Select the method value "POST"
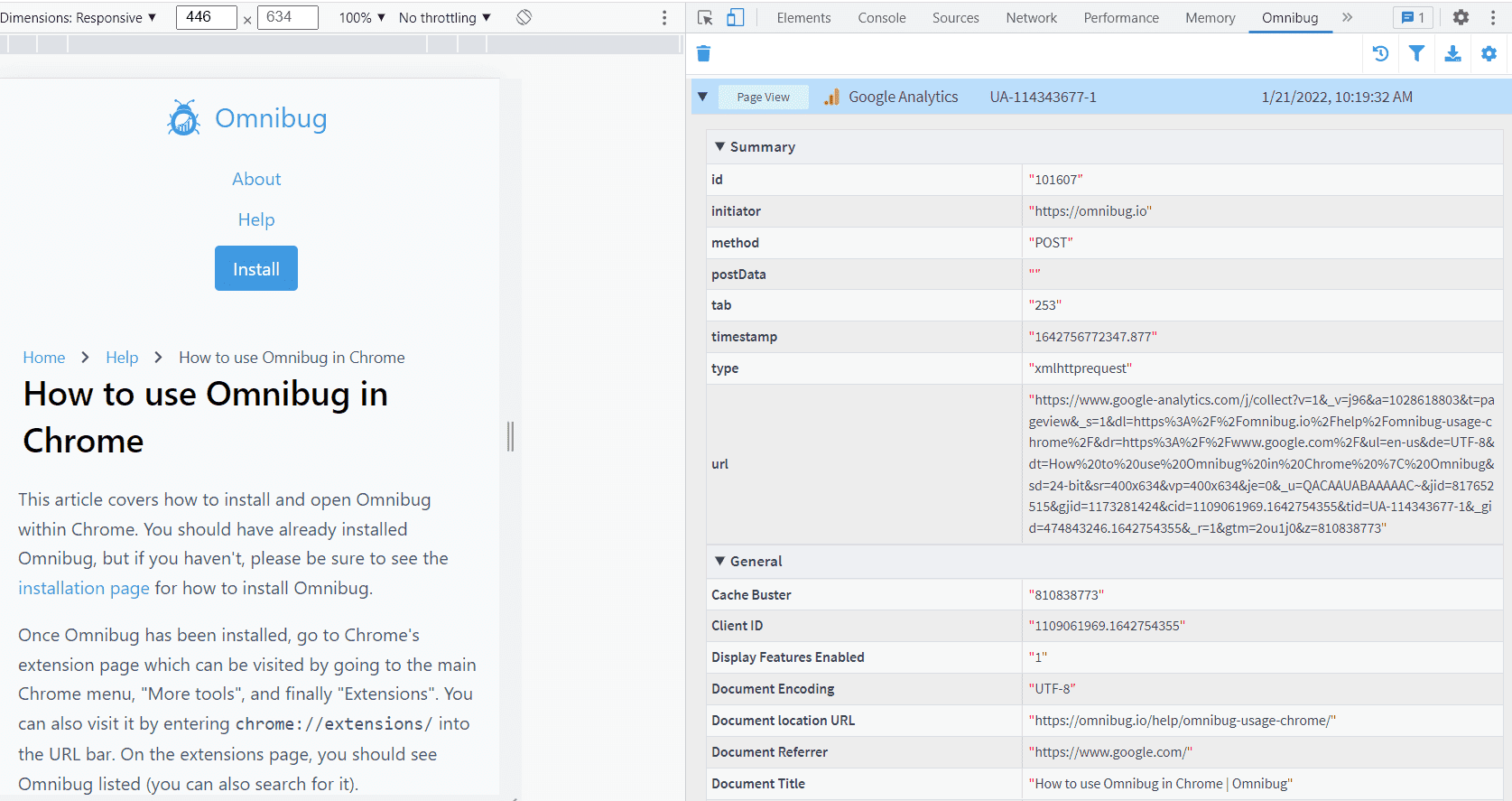 click(x=1051, y=243)
